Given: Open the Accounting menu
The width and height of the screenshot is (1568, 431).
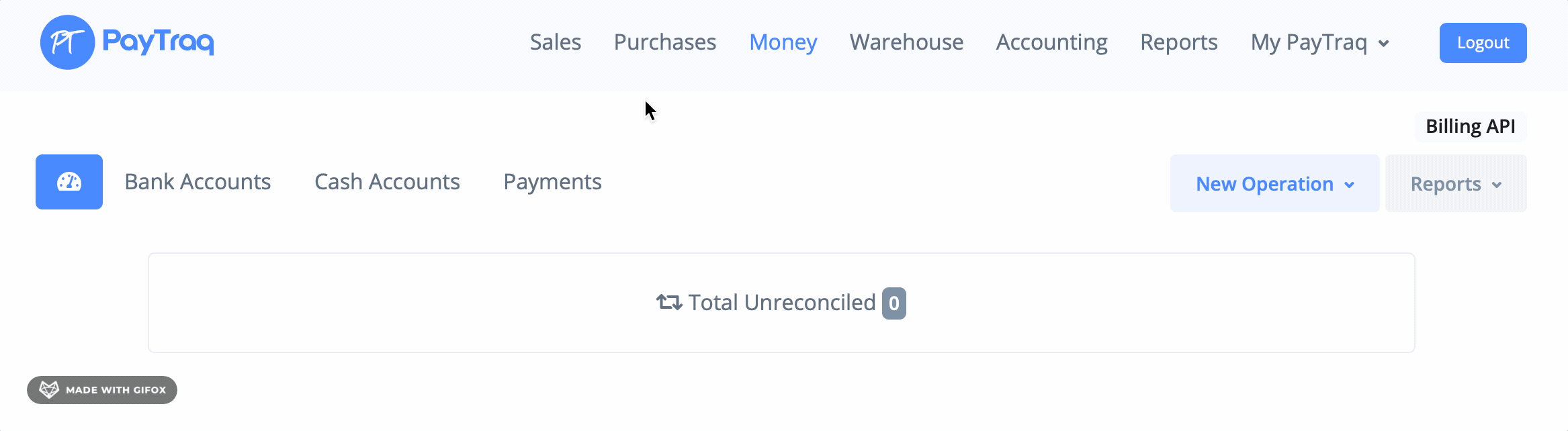Looking at the screenshot, I should point(1051,42).
